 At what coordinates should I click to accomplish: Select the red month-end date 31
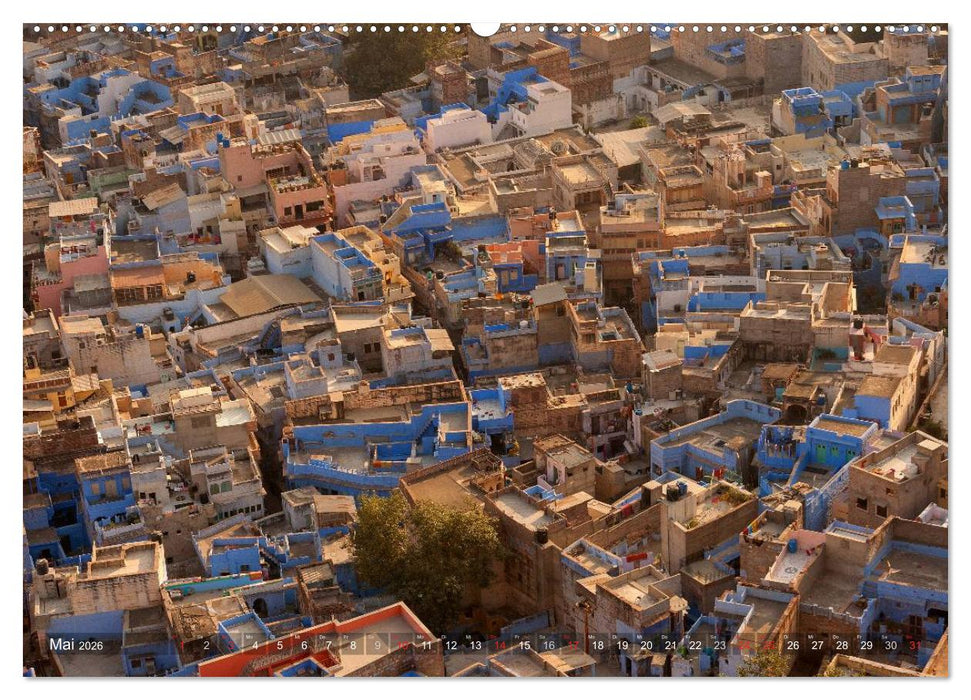[915, 645]
